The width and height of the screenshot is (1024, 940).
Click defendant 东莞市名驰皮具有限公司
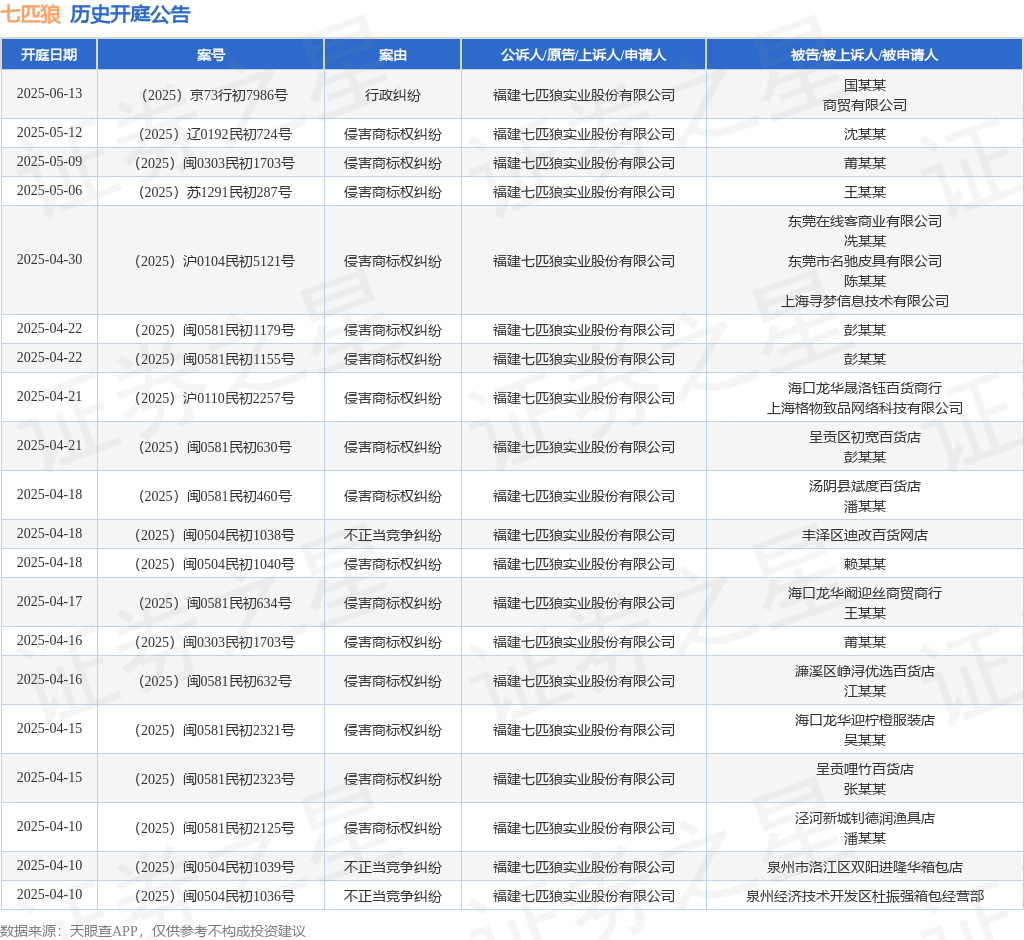[x=865, y=261]
